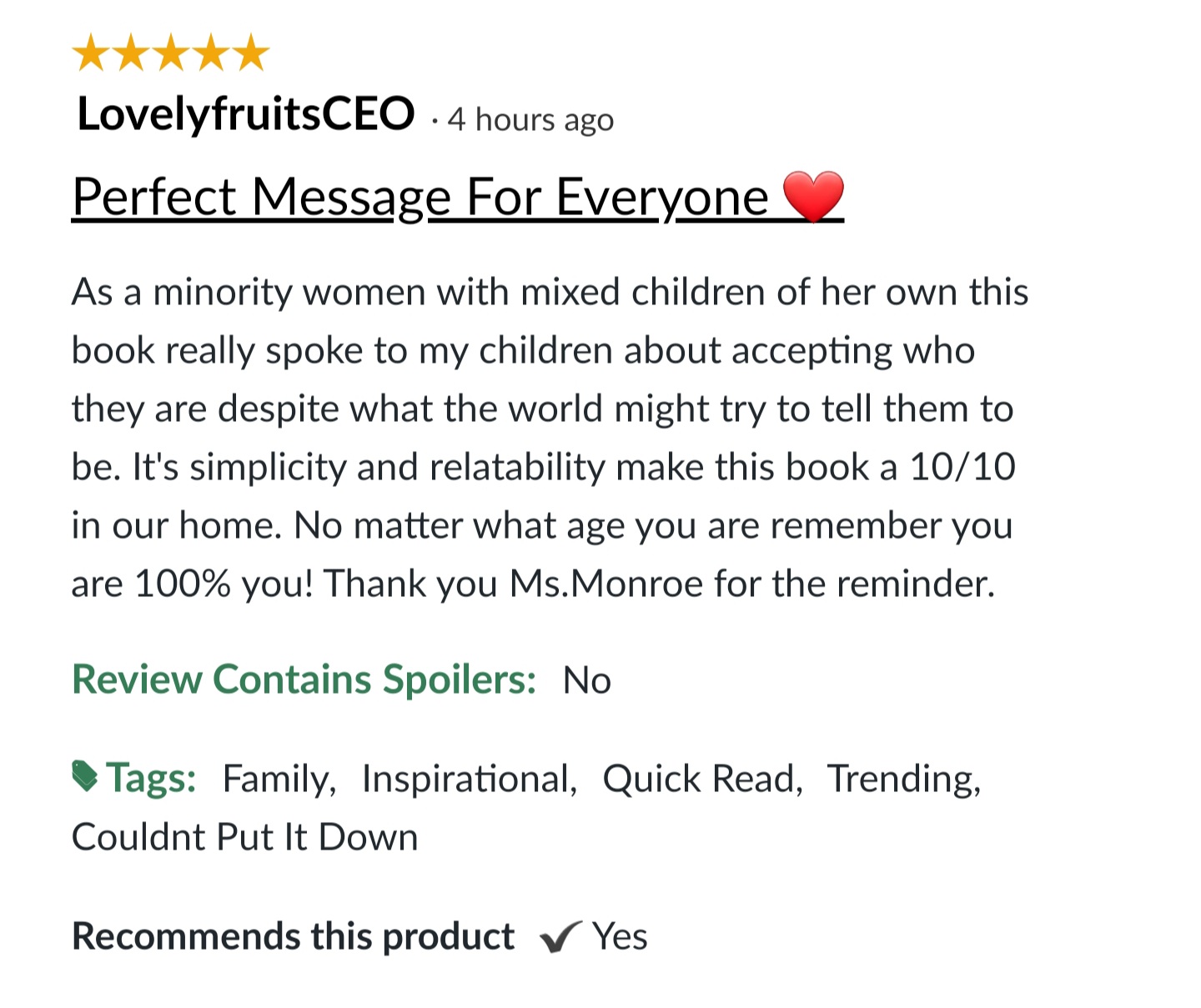Select the Trending tag

pos(903,779)
